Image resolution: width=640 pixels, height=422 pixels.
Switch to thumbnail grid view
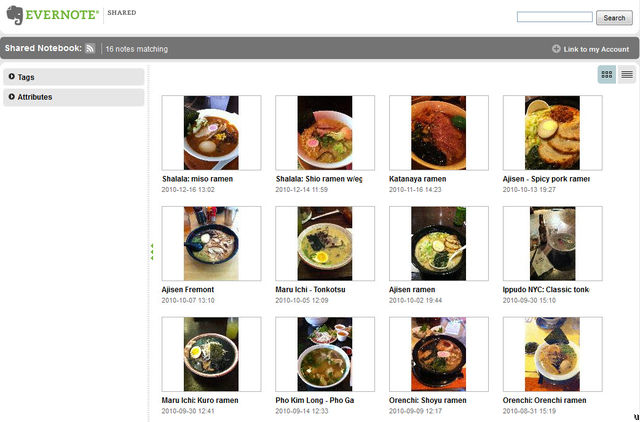click(607, 75)
